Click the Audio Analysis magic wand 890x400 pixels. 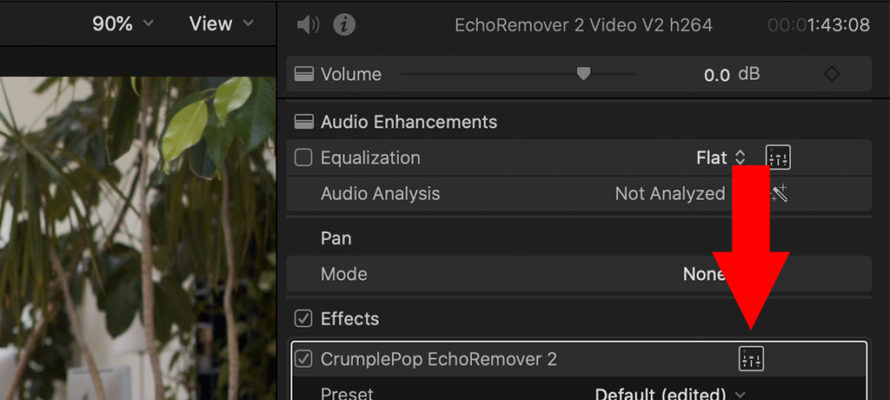(x=779, y=194)
